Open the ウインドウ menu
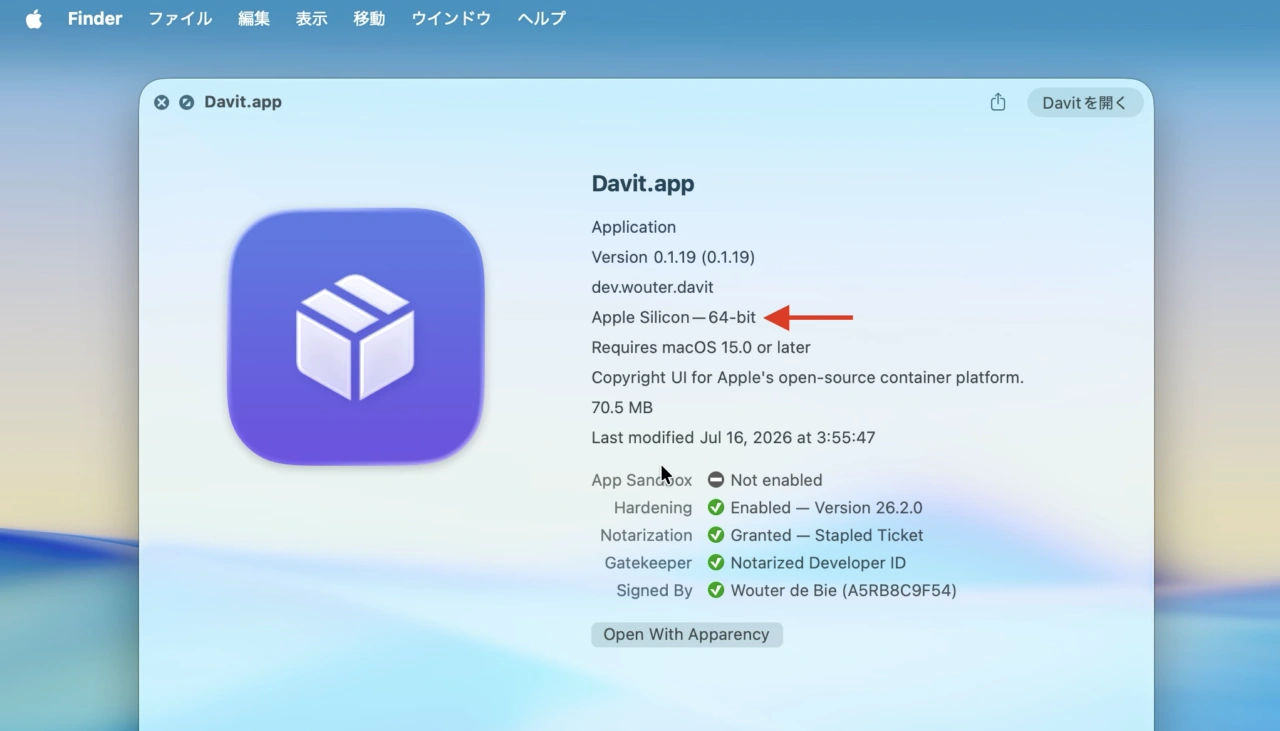 [x=451, y=19]
